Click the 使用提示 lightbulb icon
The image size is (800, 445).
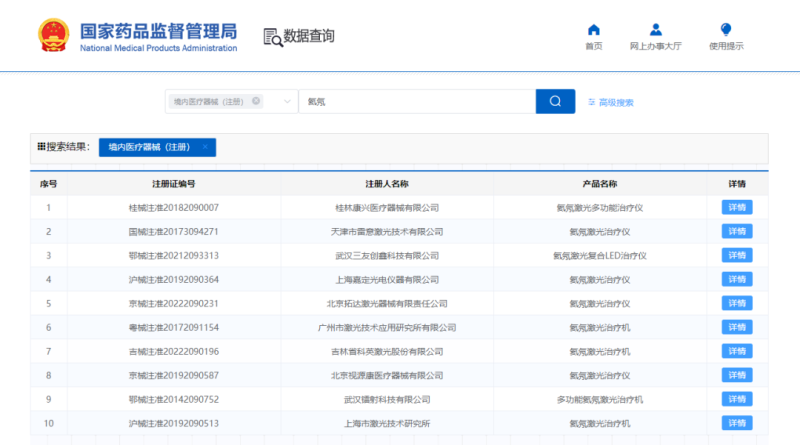click(x=726, y=30)
